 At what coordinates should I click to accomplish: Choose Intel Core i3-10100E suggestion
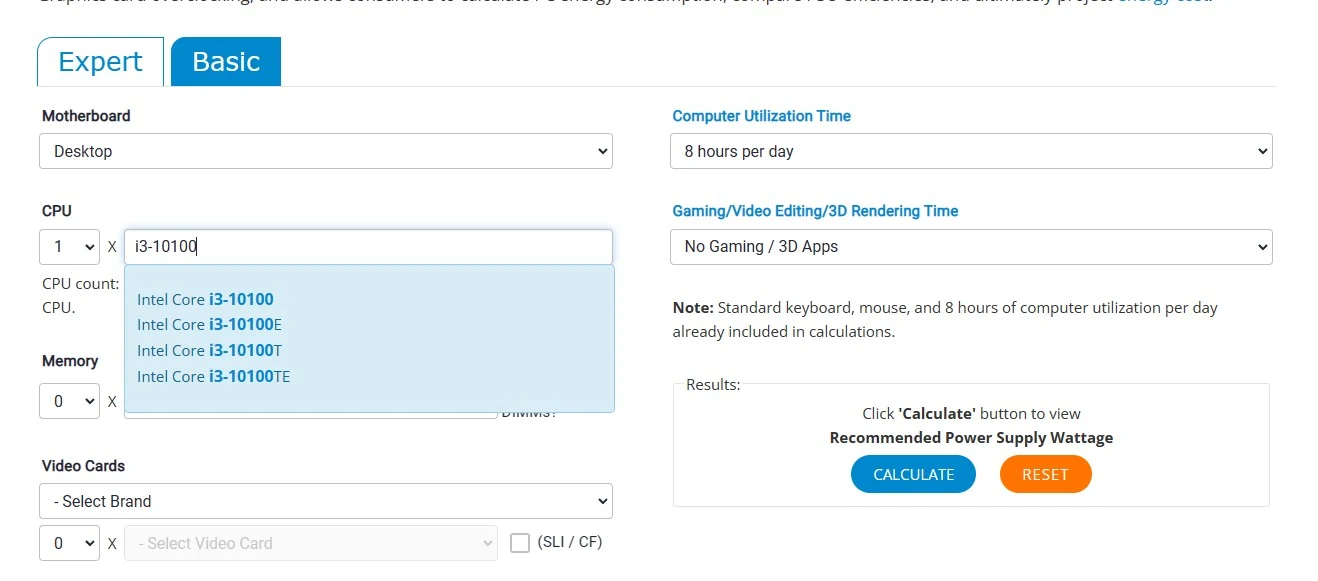point(210,325)
